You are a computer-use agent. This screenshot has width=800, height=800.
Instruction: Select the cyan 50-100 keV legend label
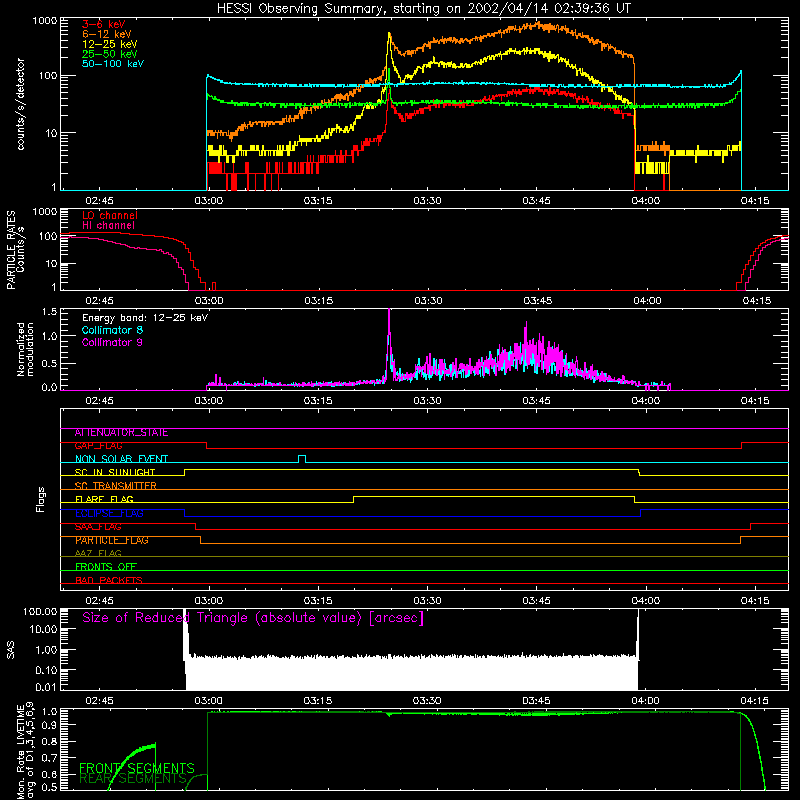pos(113,64)
